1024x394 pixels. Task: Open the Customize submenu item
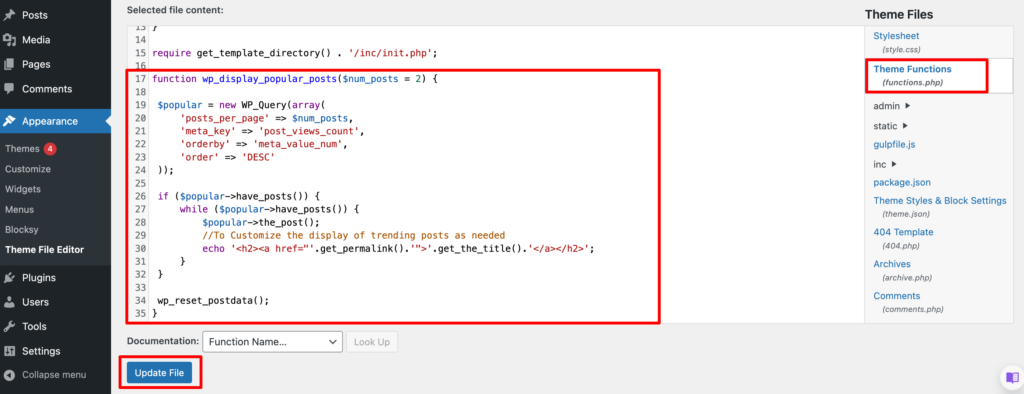pyautogui.click(x=27, y=169)
